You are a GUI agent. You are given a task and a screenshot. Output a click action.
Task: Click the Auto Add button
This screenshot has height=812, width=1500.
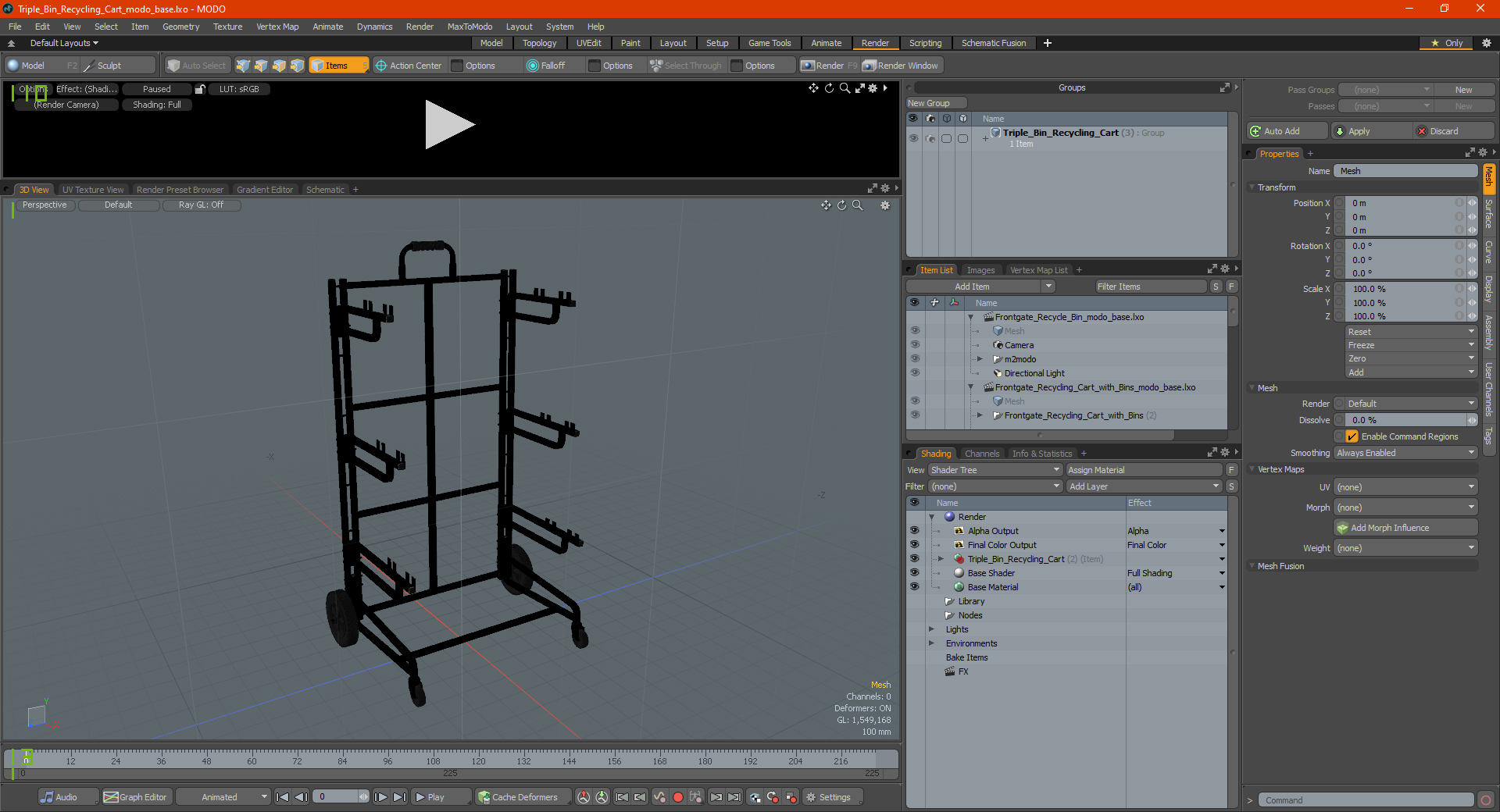[1287, 131]
